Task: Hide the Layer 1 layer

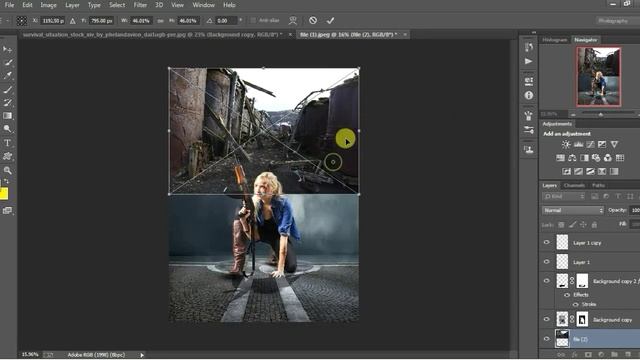Action: tap(547, 262)
